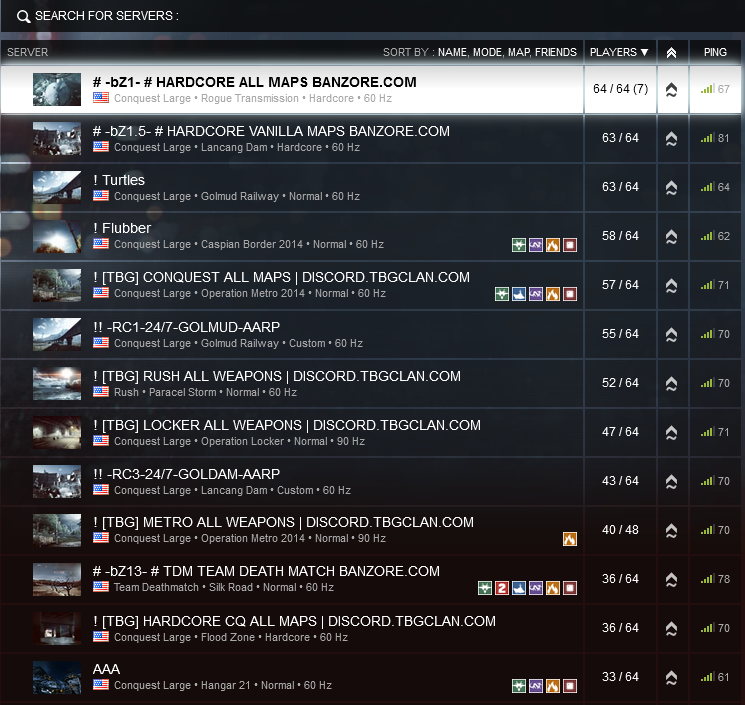
Task: Click boost chevron on TBG Rush All Weapons row
Action: coord(671,383)
